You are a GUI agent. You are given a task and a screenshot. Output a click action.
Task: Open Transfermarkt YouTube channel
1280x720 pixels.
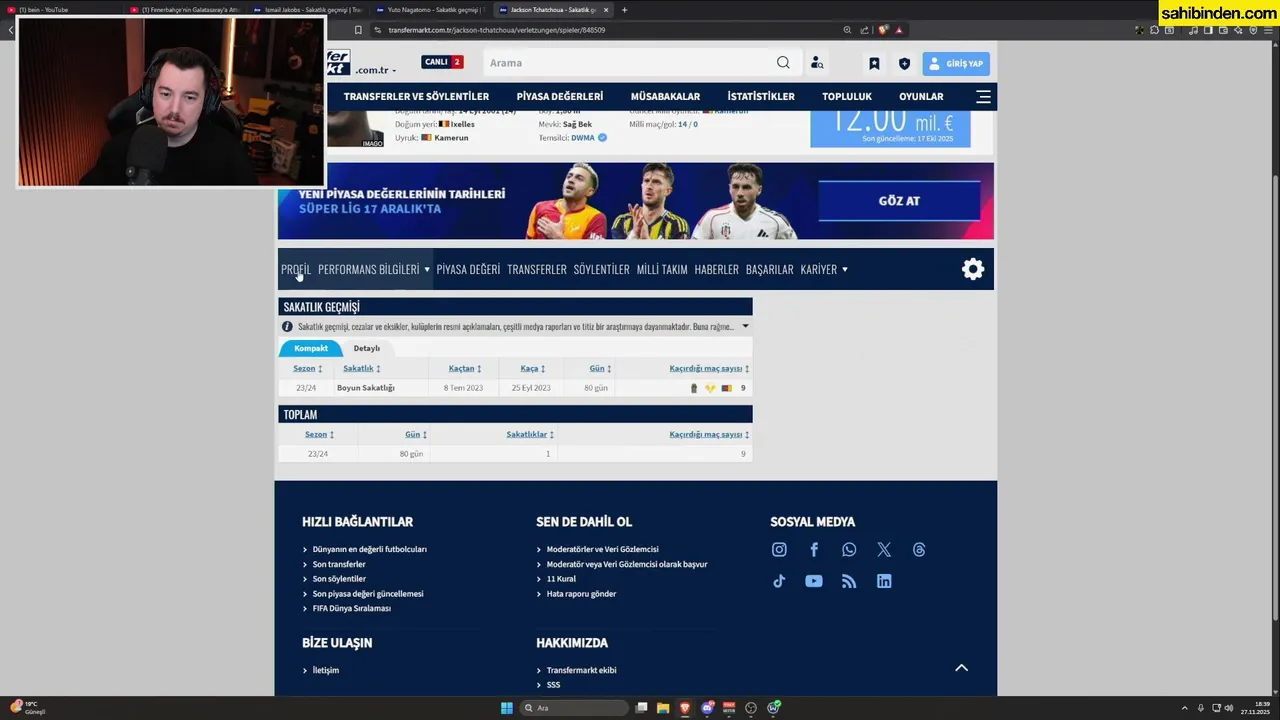[x=814, y=581]
